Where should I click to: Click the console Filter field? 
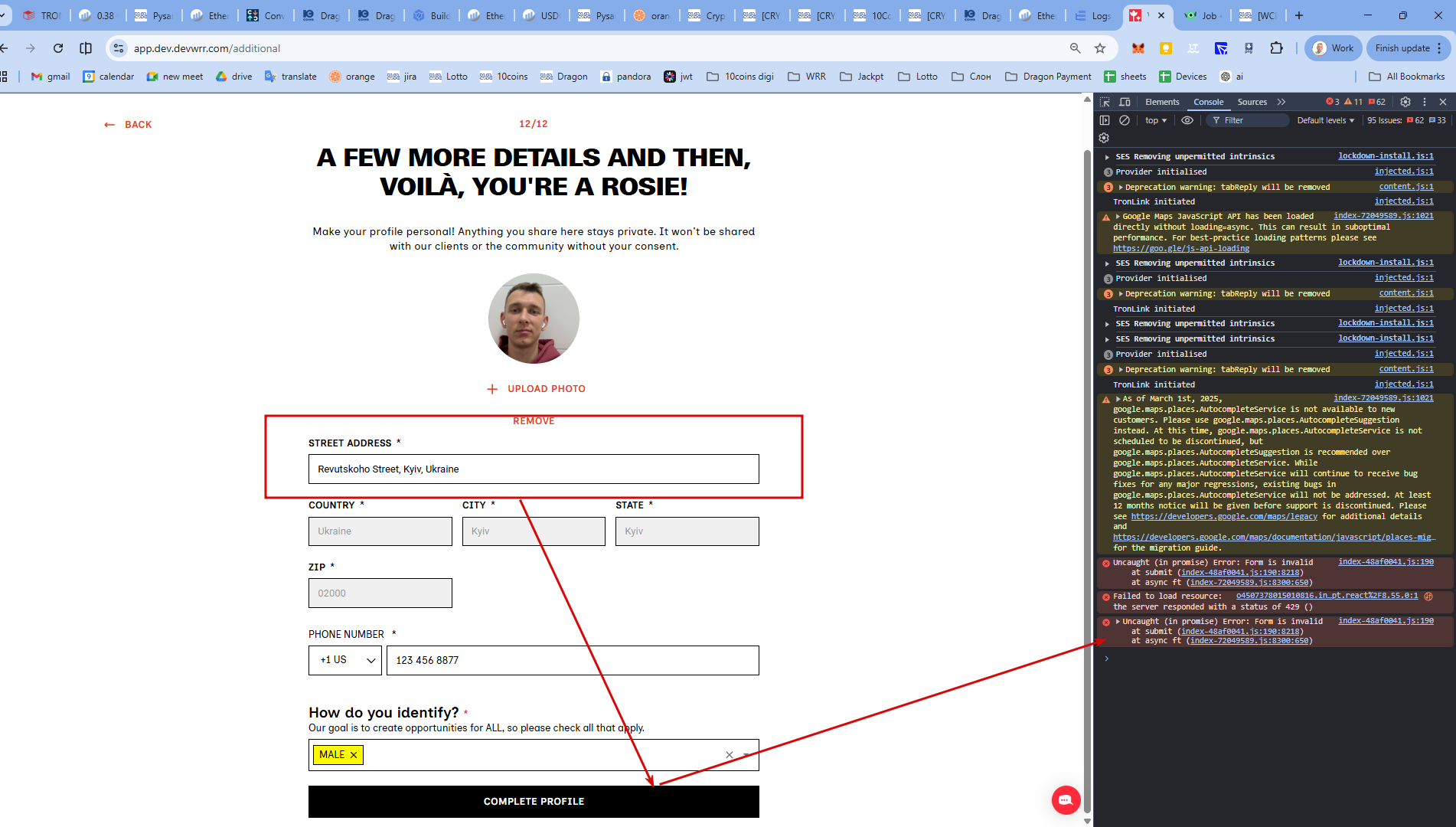pos(1248,120)
